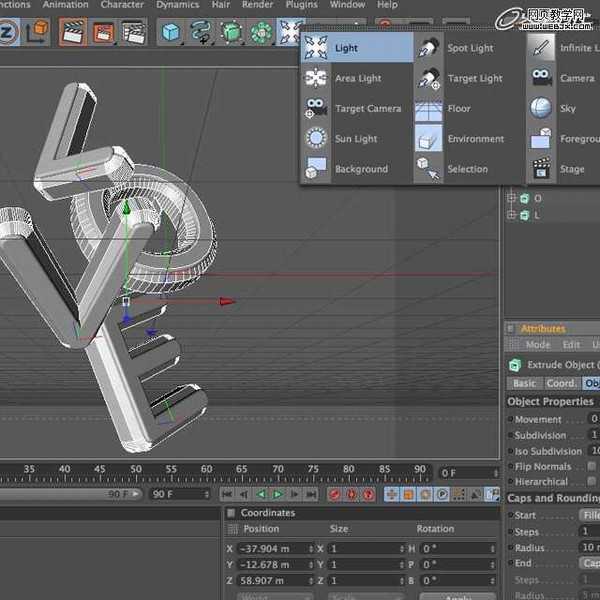Expand the O object in tree

(513, 198)
